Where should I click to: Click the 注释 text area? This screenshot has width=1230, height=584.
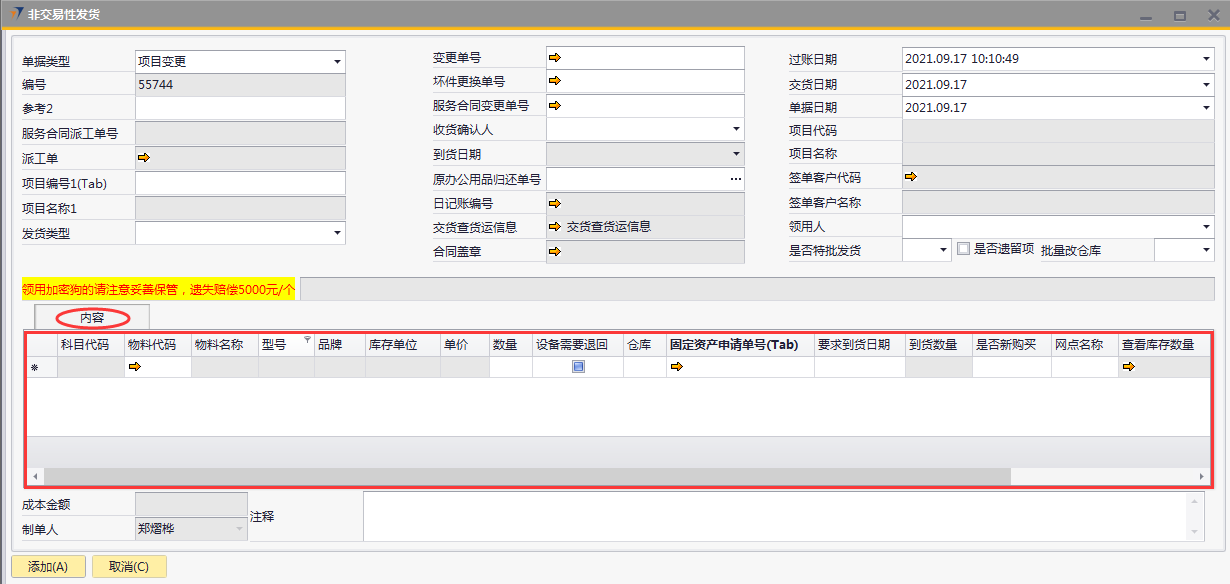click(775, 516)
